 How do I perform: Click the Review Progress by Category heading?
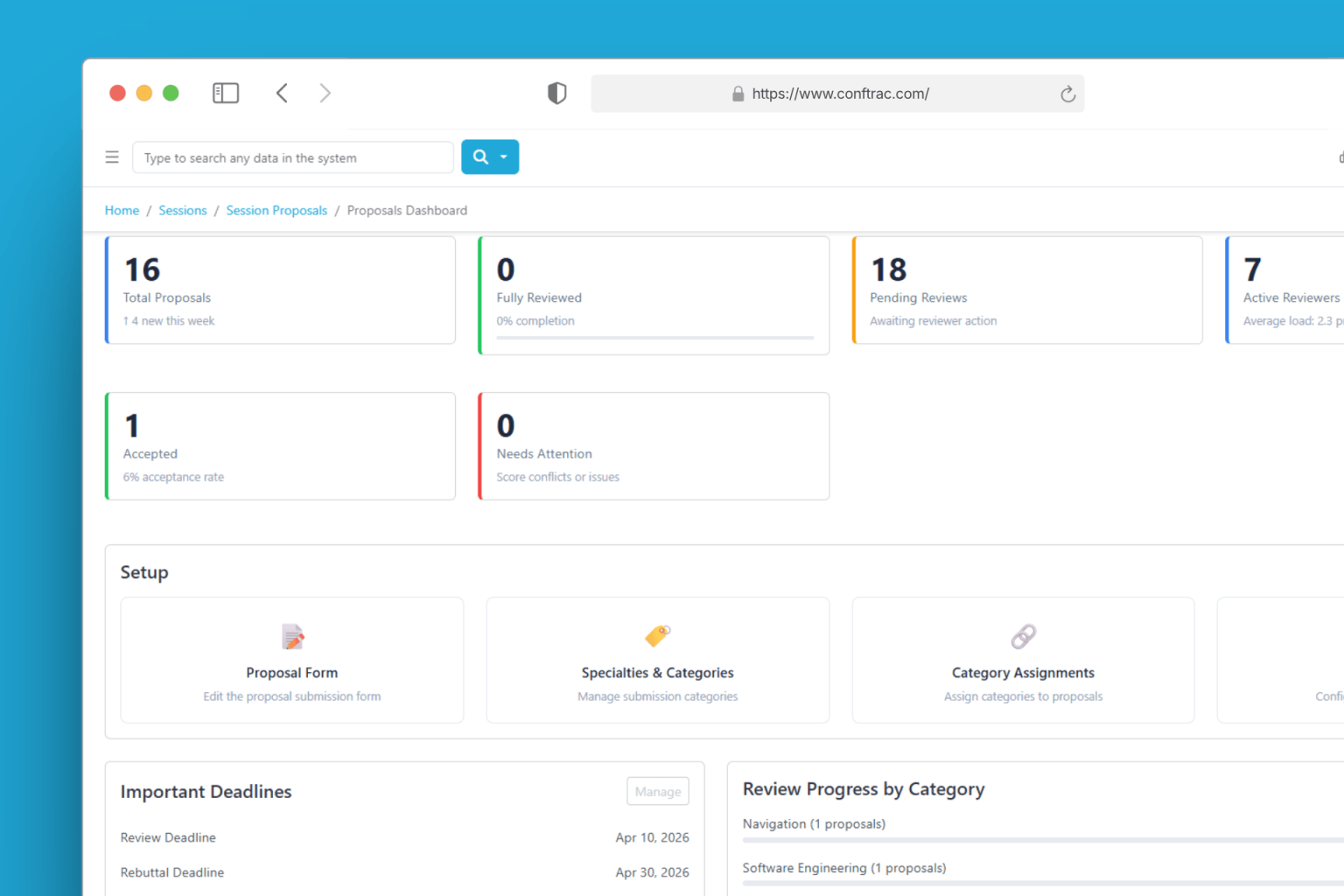point(864,789)
